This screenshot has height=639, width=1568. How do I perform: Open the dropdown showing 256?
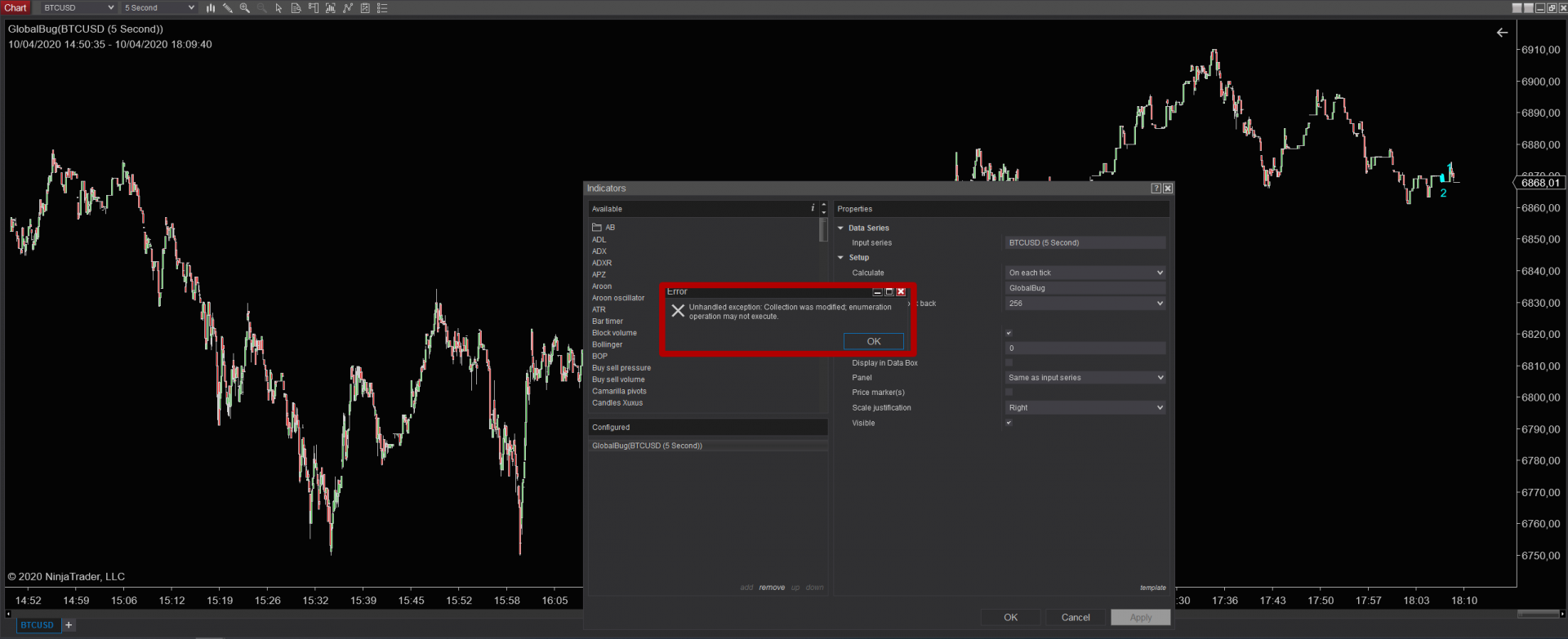(x=1085, y=303)
